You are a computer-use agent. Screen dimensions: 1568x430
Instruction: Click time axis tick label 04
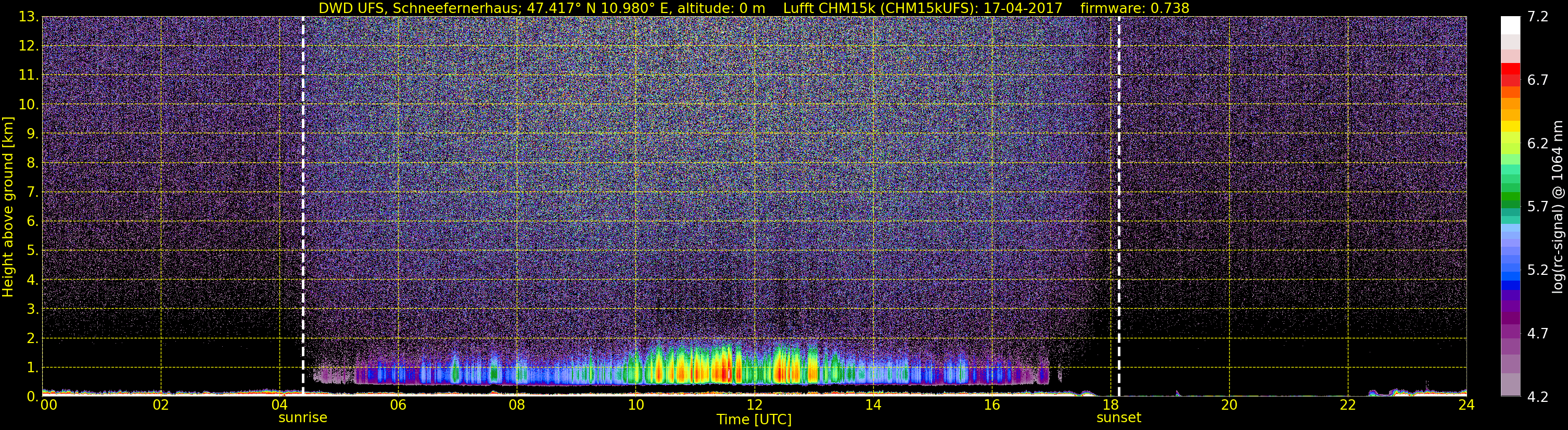[x=279, y=405]
